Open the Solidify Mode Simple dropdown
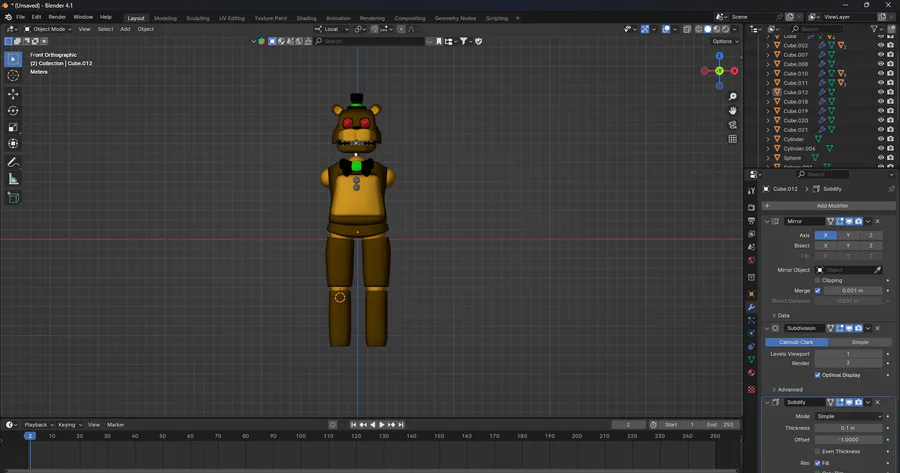The height and width of the screenshot is (473, 900). [x=848, y=416]
